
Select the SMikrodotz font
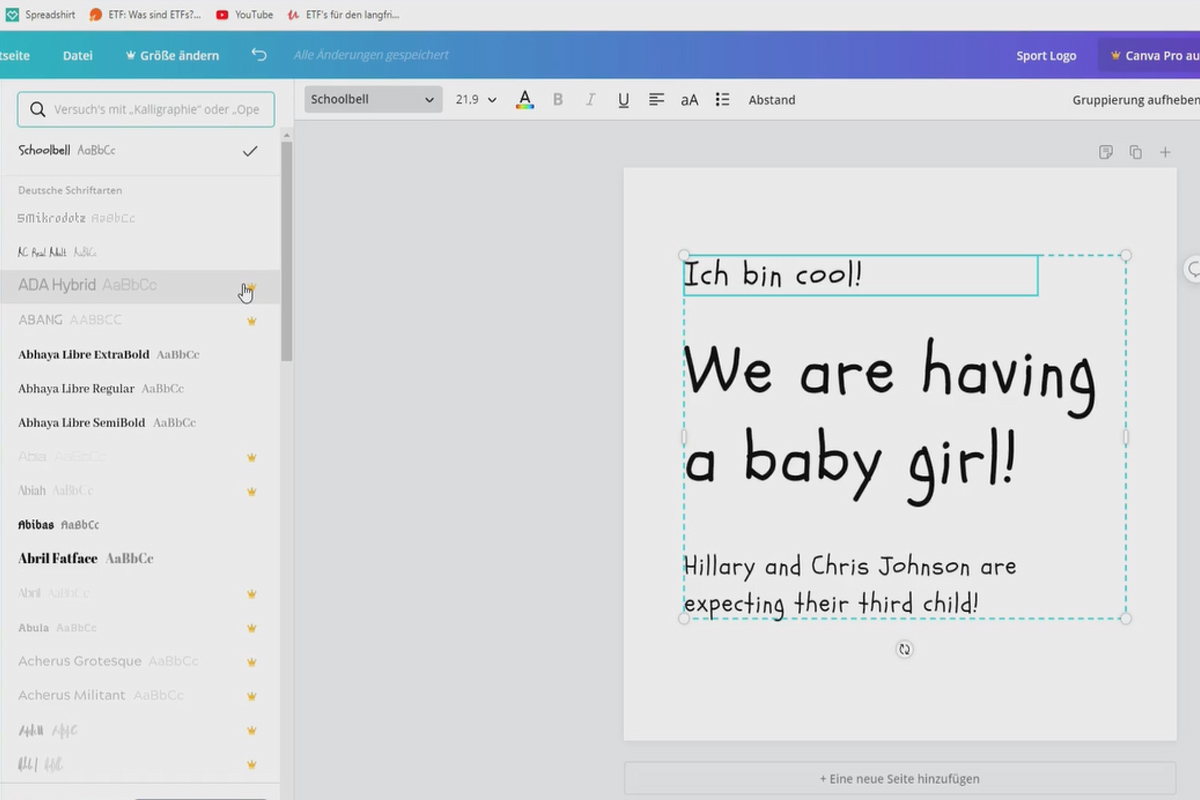(140, 218)
